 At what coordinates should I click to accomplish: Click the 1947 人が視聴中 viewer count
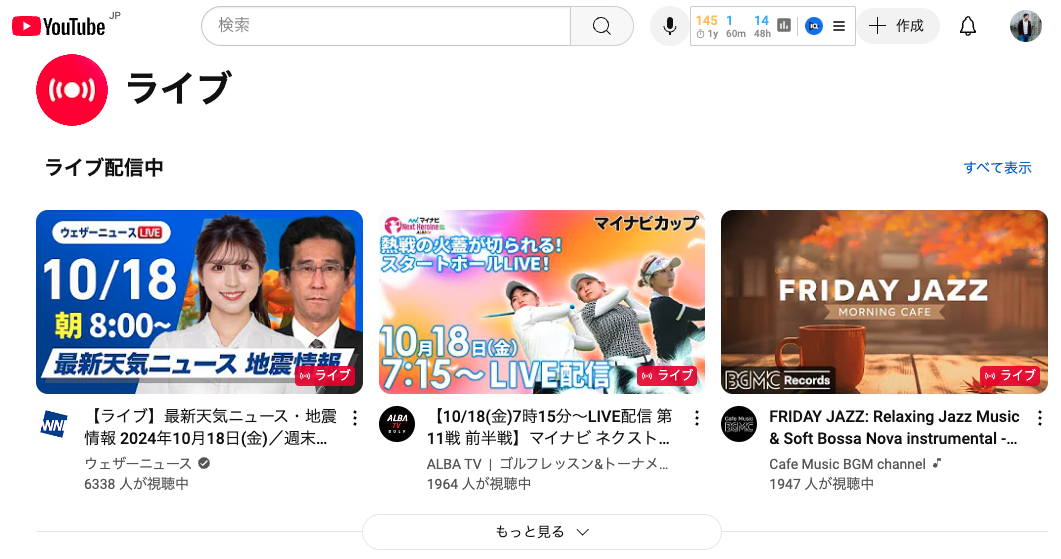[821, 484]
